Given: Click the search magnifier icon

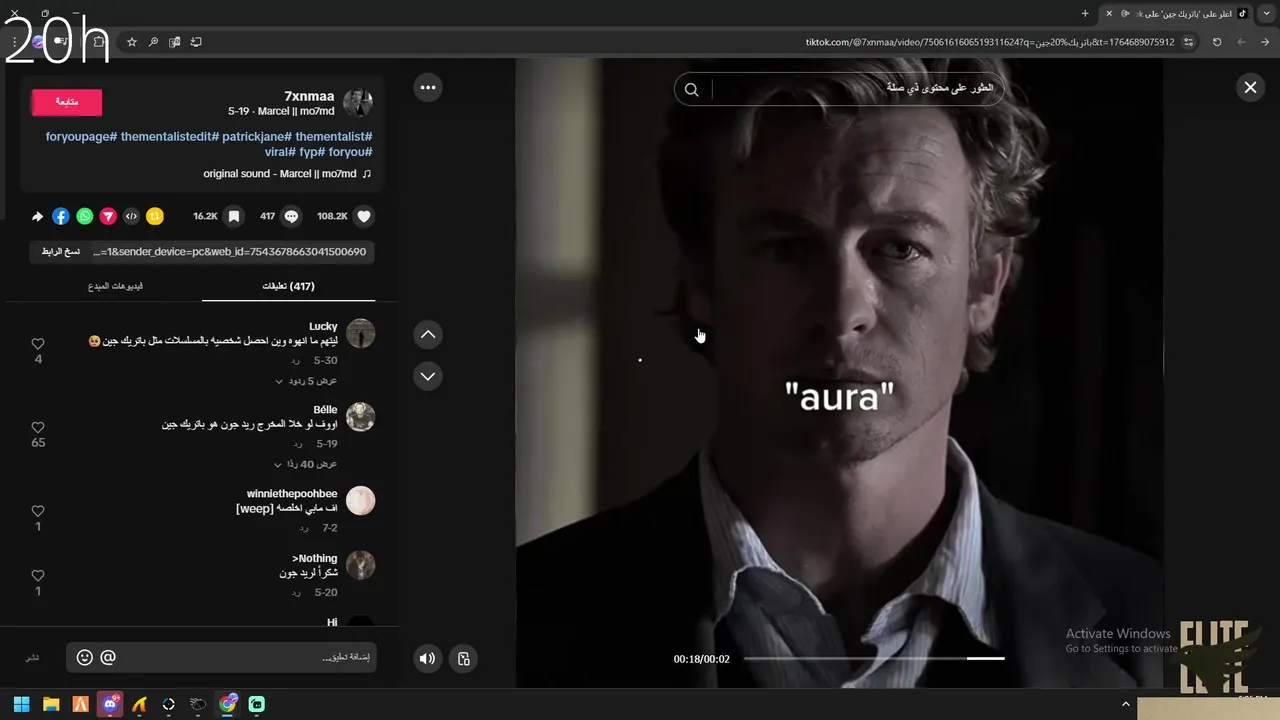Looking at the screenshot, I should (691, 89).
